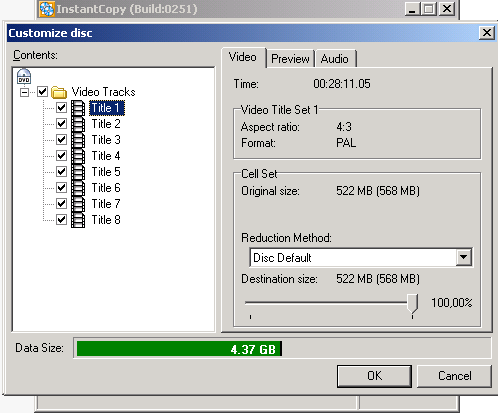Select Title 7 in the contents tree
Image resolution: width=498 pixels, height=413 pixels.
[x=106, y=204]
